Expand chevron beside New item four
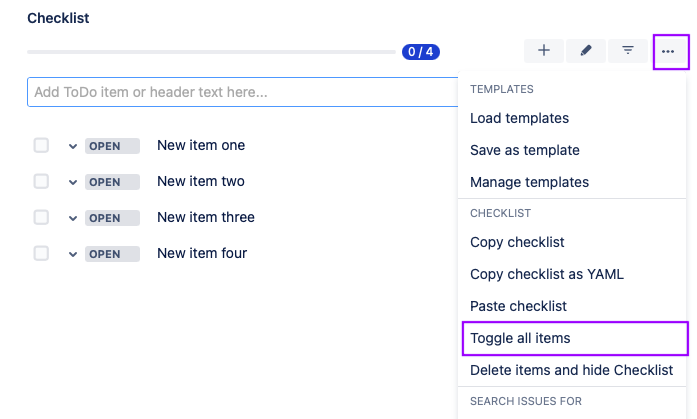 [x=73, y=254]
